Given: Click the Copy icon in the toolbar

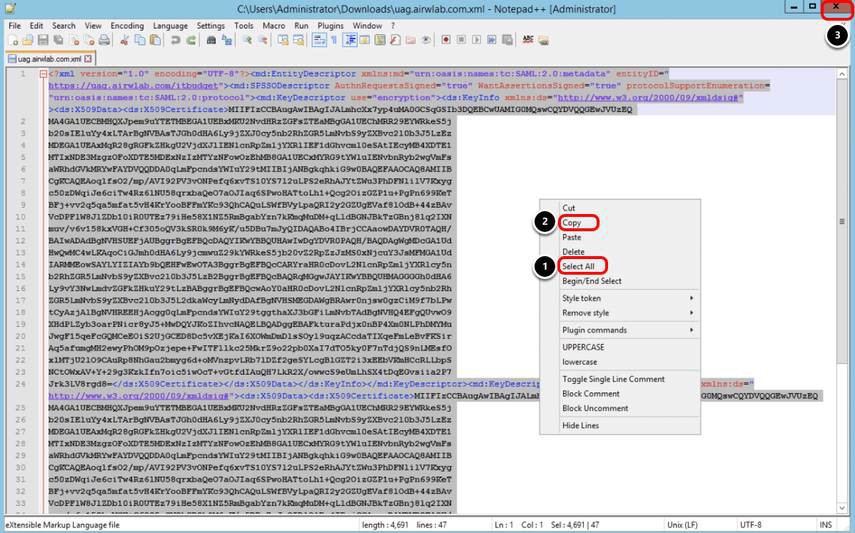Looking at the screenshot, I should pos(141,40).
